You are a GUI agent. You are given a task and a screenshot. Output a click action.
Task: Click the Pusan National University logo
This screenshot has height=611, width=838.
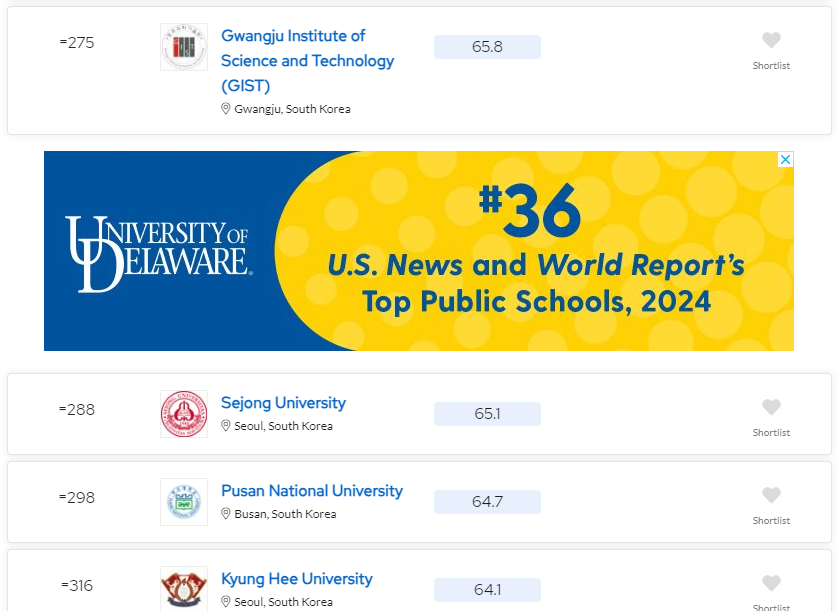pos(184,502)
